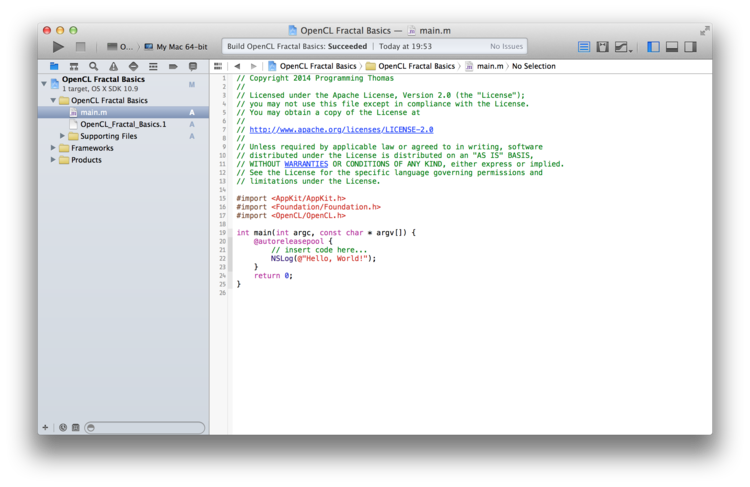Open the Apache license URL link
This screenshot has height=487, width=750.
click(x=341, y=130)
